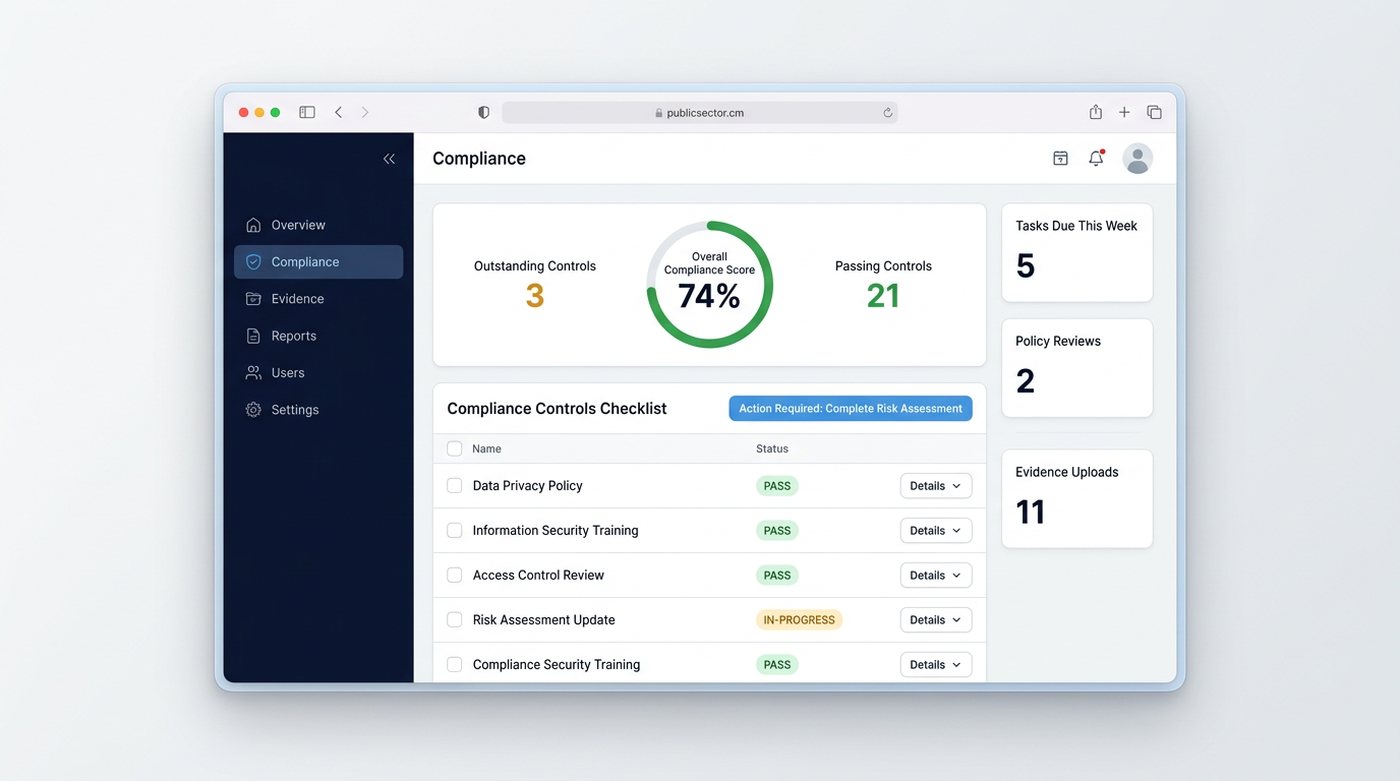
Task: Click the Status column header
Action: (772, 449)
